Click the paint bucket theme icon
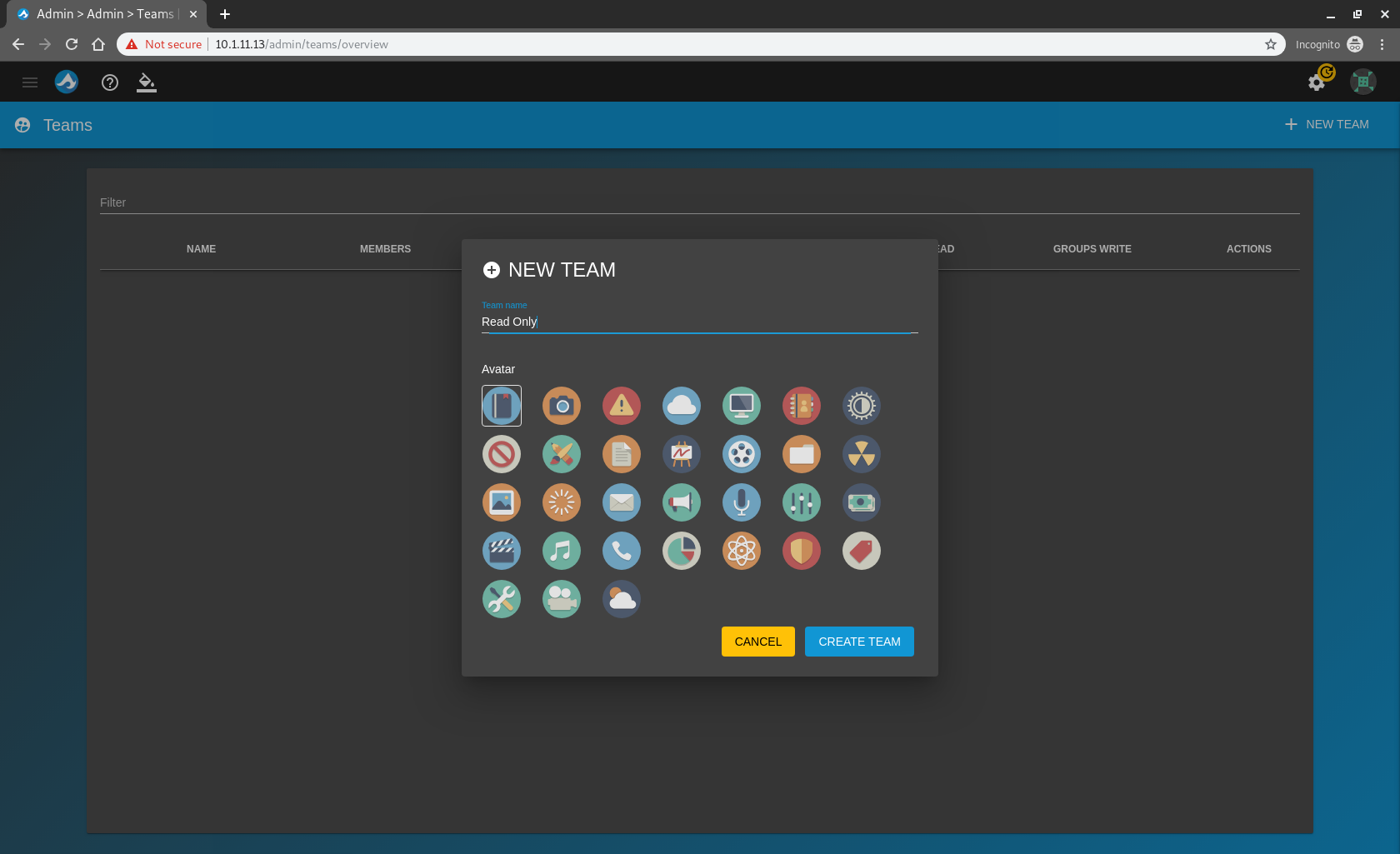This screenshot has height=854, width=1400. pyautogui.click(x=147, y=82)
